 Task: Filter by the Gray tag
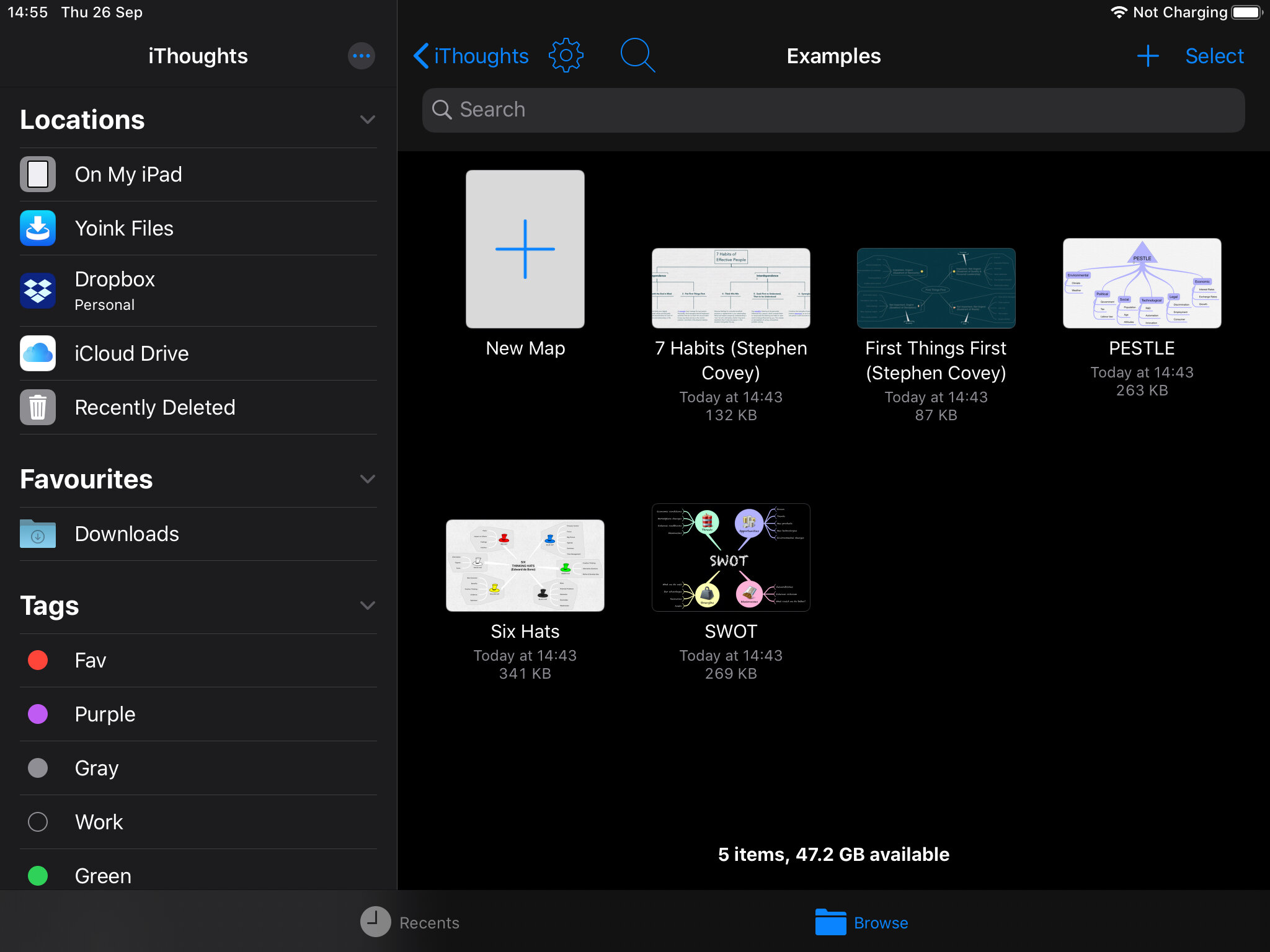[198, 768]
